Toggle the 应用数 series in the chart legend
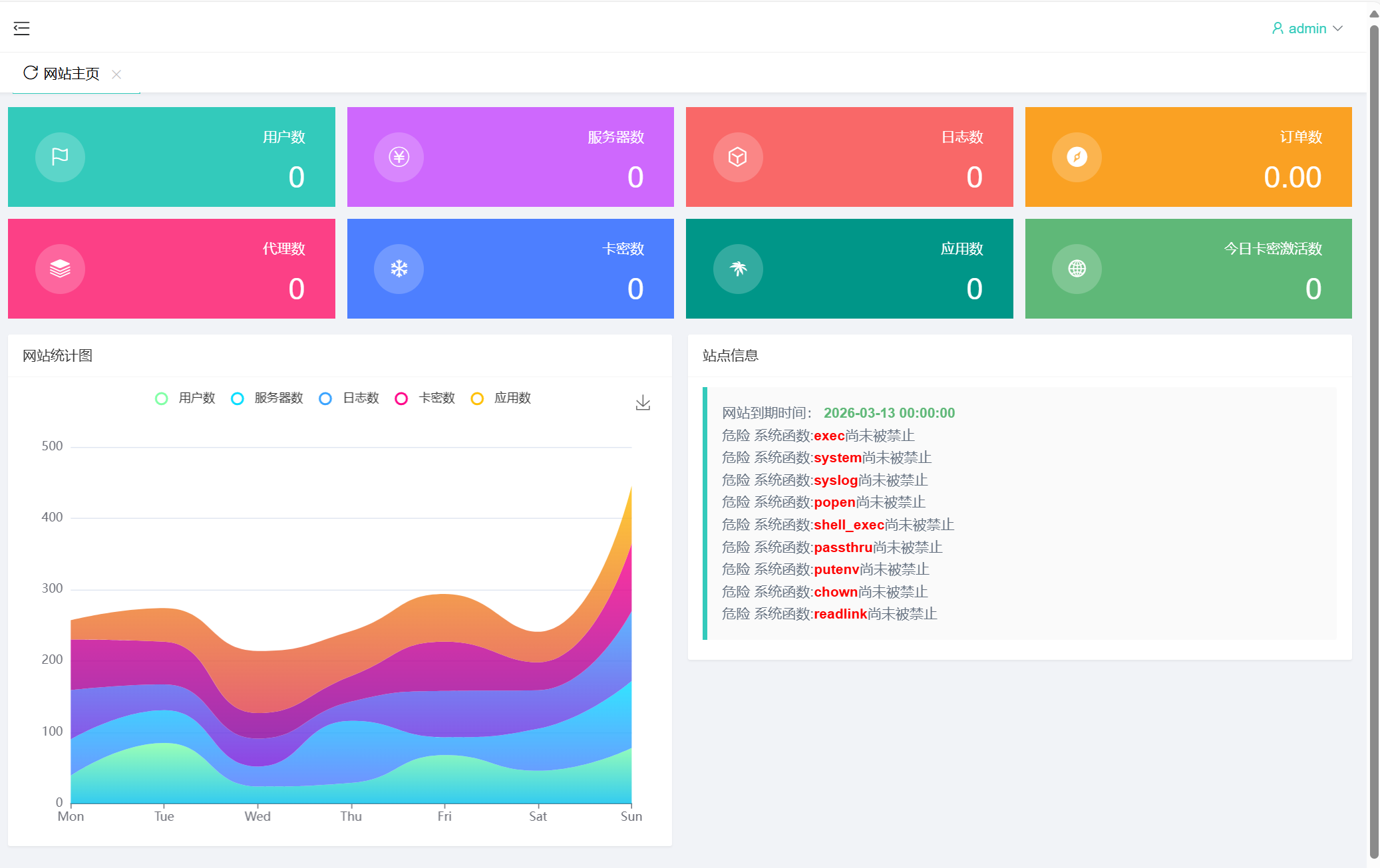 pos(501,398)
